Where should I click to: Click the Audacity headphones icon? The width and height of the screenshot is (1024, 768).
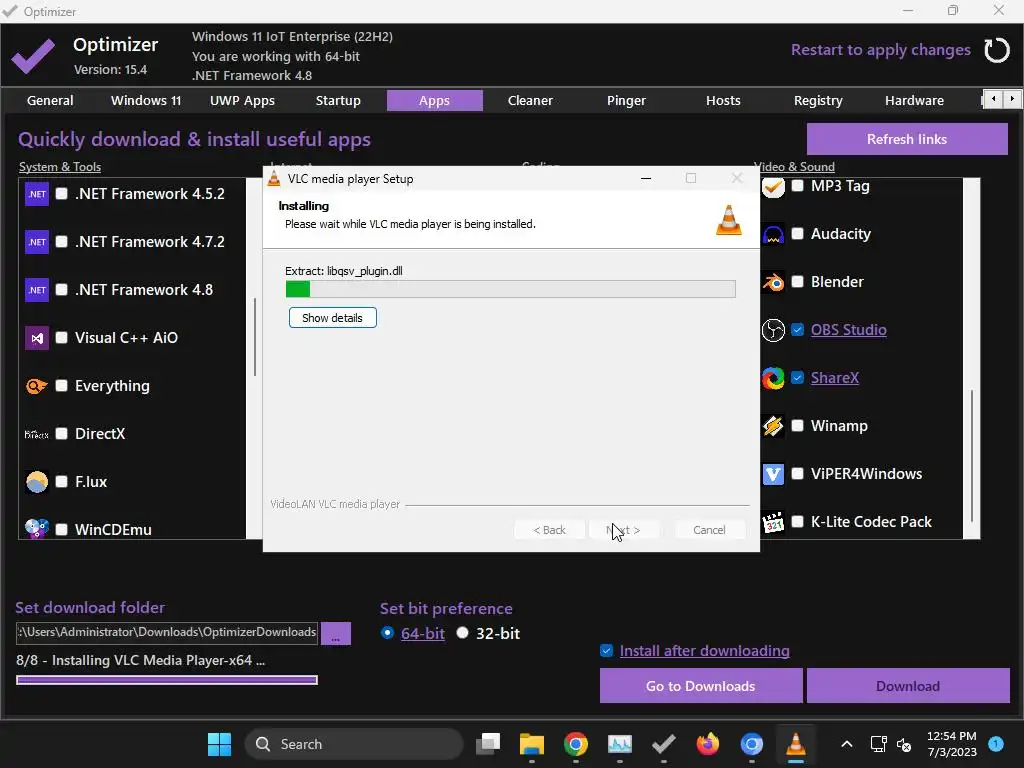[x=773, y=234]
